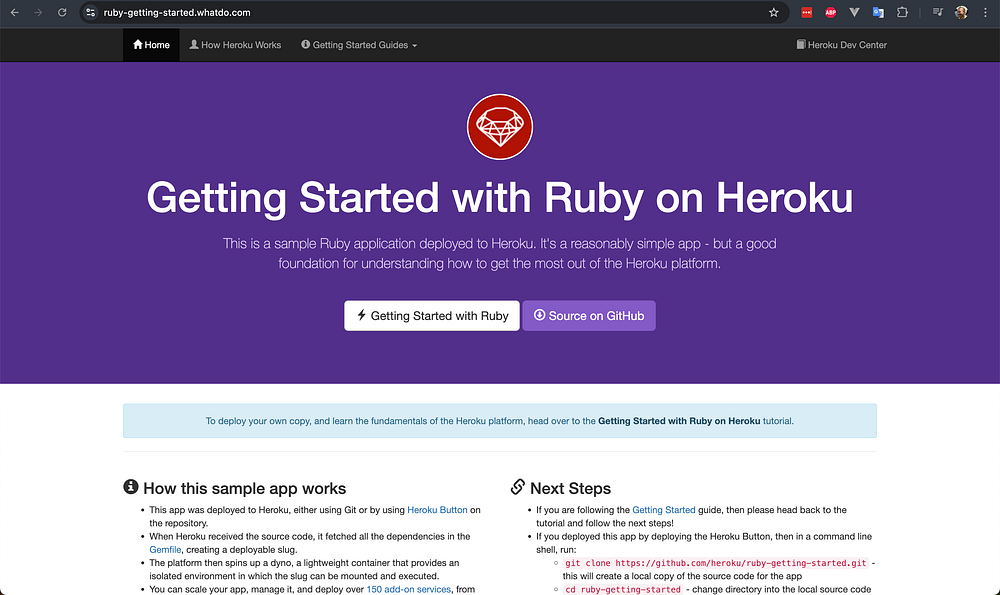Open Chrome three-dot menu
This screenshot has width=1000, height=595.
click(985, 12)
